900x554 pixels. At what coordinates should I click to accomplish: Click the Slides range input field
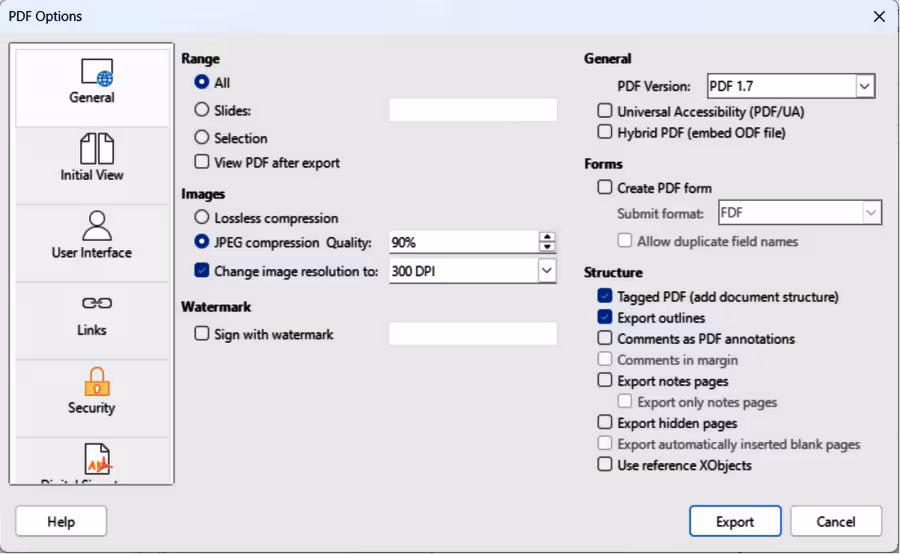pos(473,110)
